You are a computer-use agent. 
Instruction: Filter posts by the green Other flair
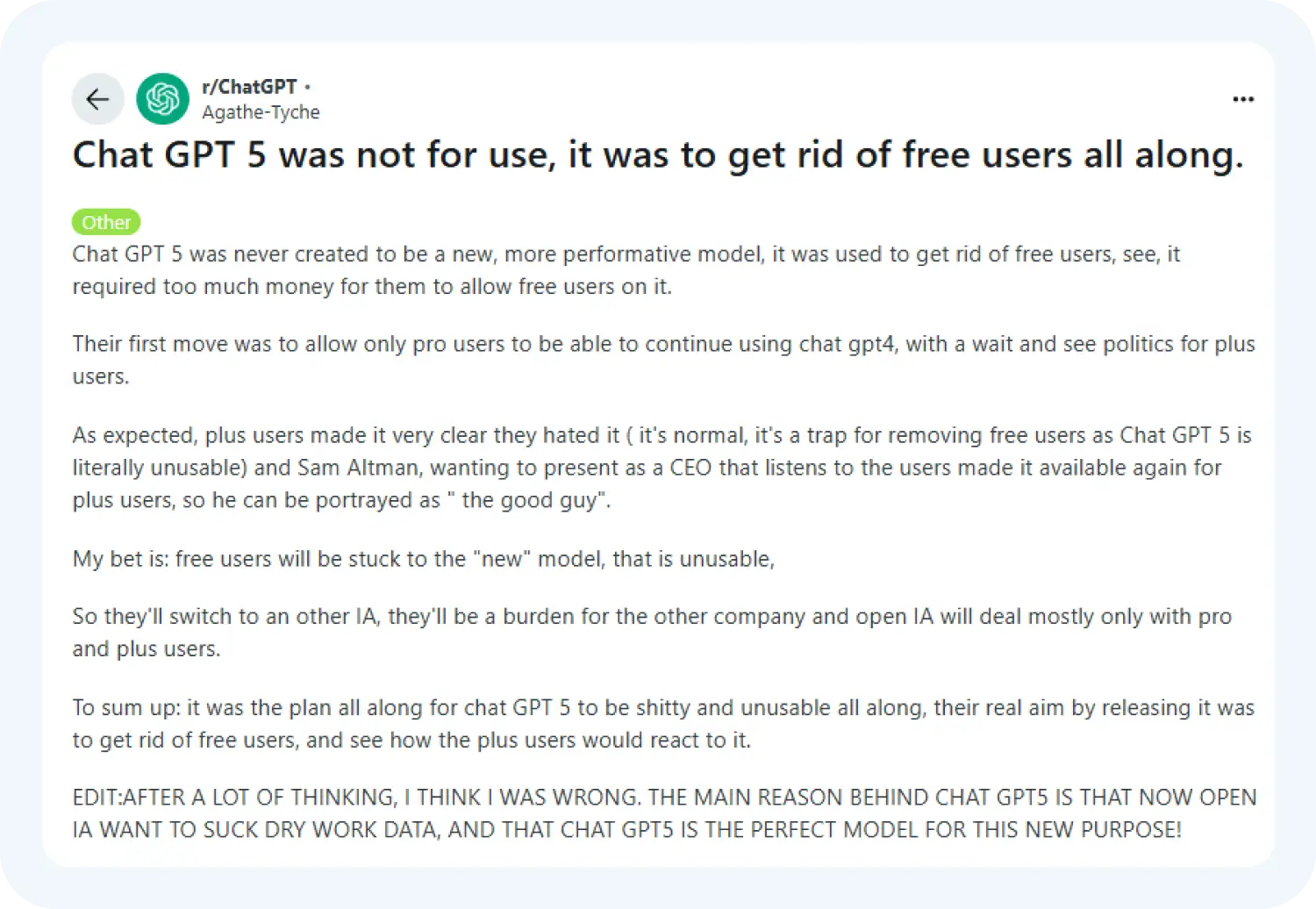coord(106,222)
